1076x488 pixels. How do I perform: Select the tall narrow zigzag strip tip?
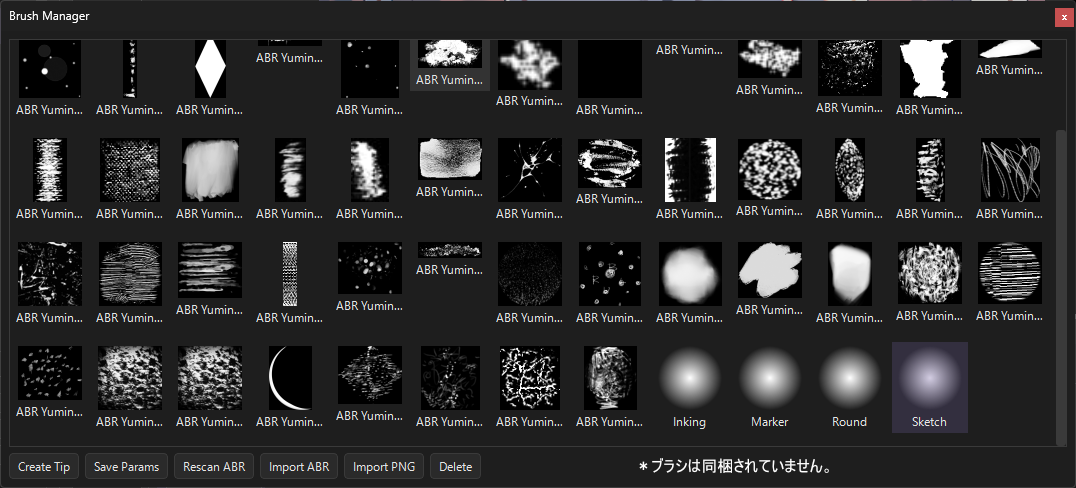pos(290,273)
